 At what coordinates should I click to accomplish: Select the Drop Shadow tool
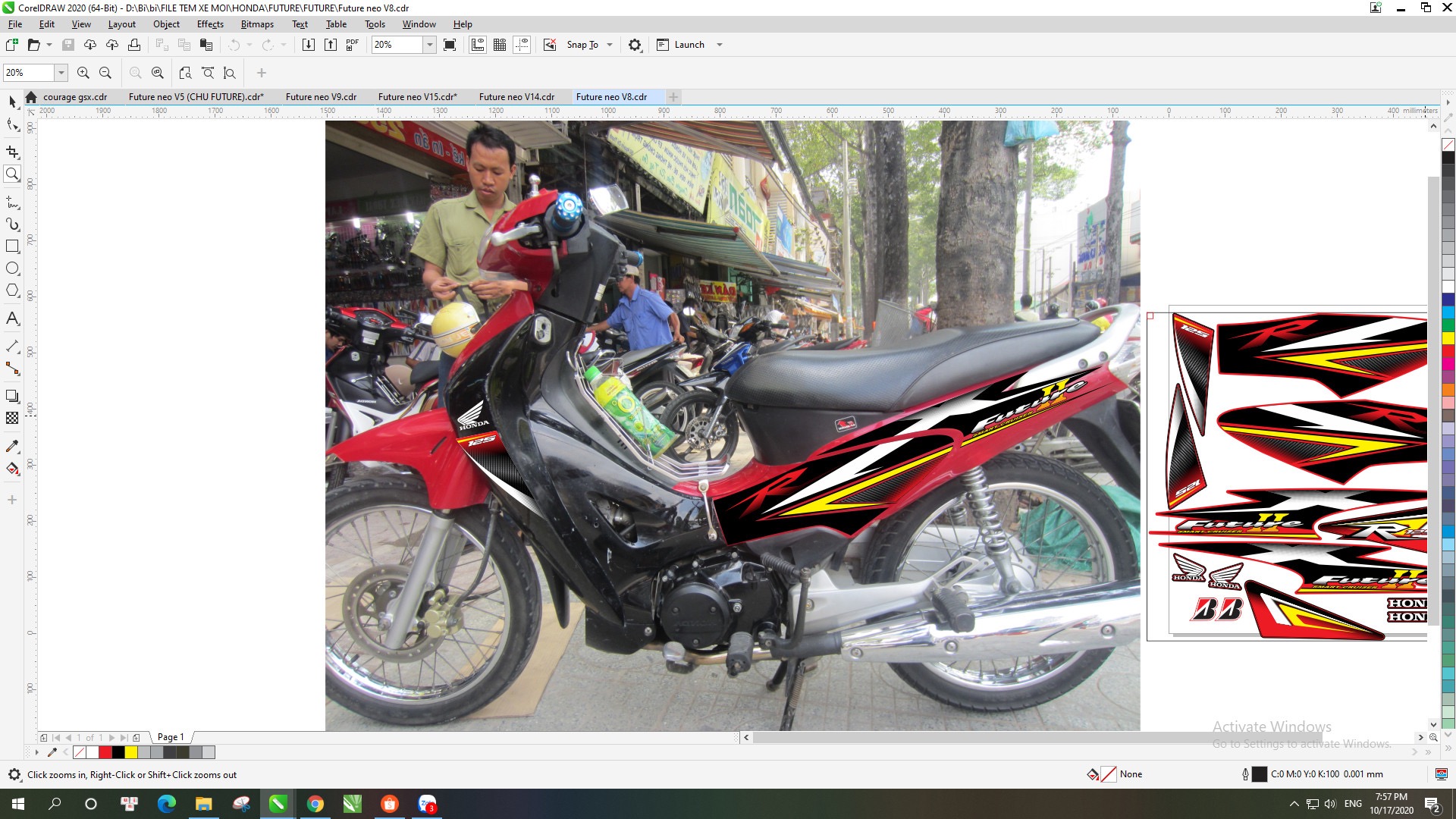pyautogui.click(x=12, y=396)
